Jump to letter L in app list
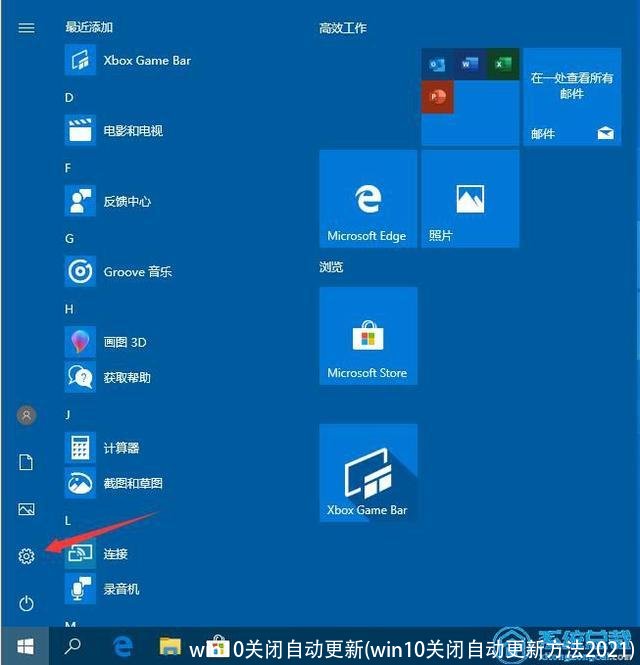This screenshot has width=640, height=665. click(x=67, y=521)
